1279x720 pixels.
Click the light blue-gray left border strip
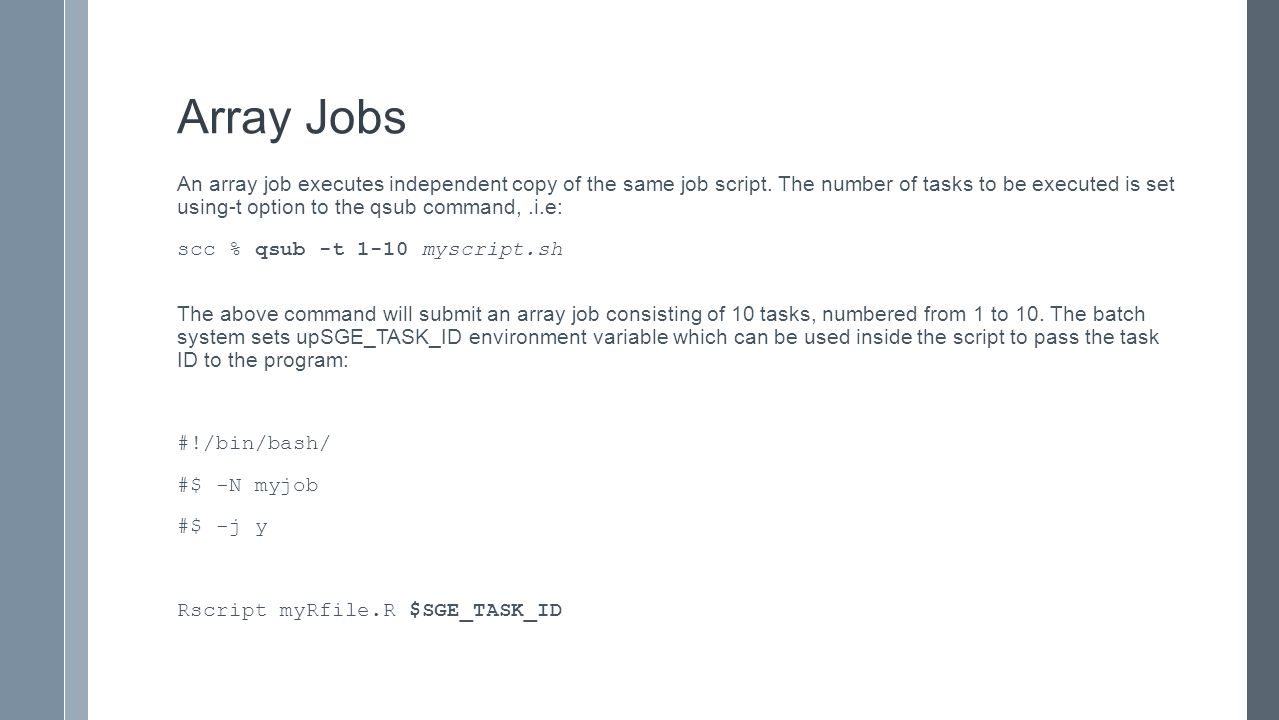point(77,360)
